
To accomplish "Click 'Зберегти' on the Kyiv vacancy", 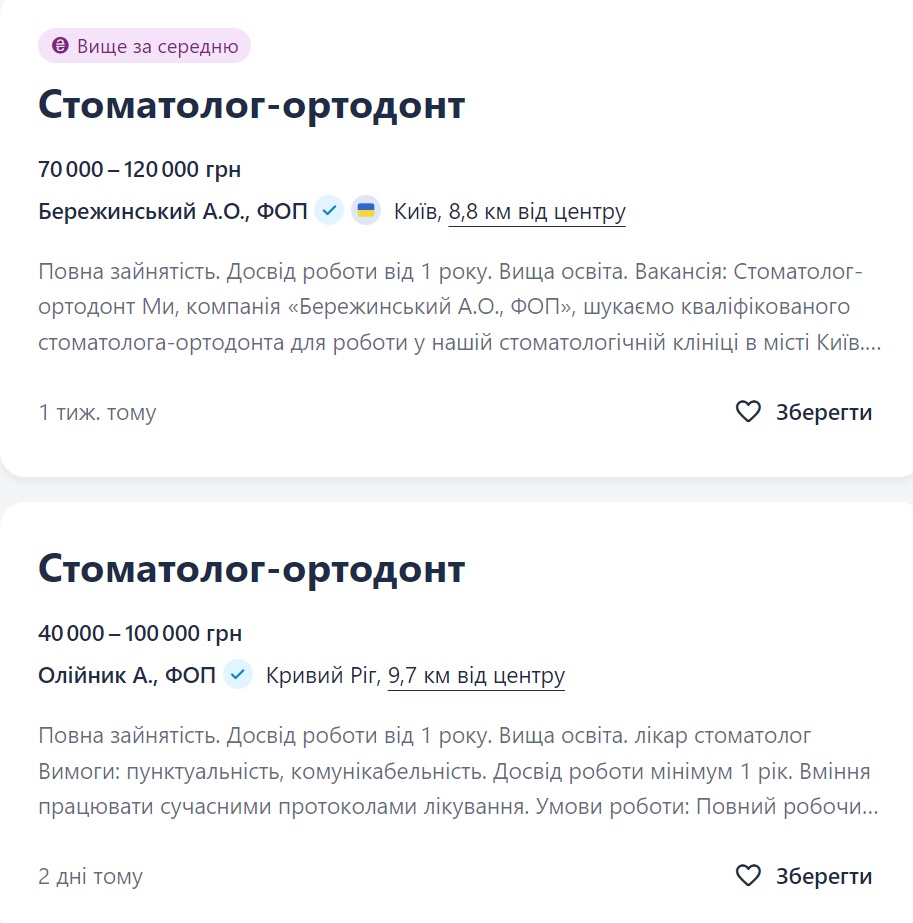I will coord(824,411).
